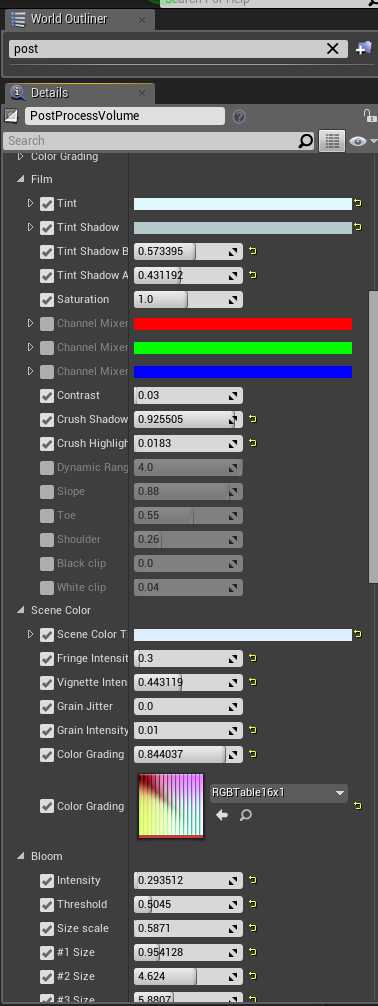The width and height of the screenshot is (378, 1006).
Task: Click the Details search input field
Action: [151, 141]
